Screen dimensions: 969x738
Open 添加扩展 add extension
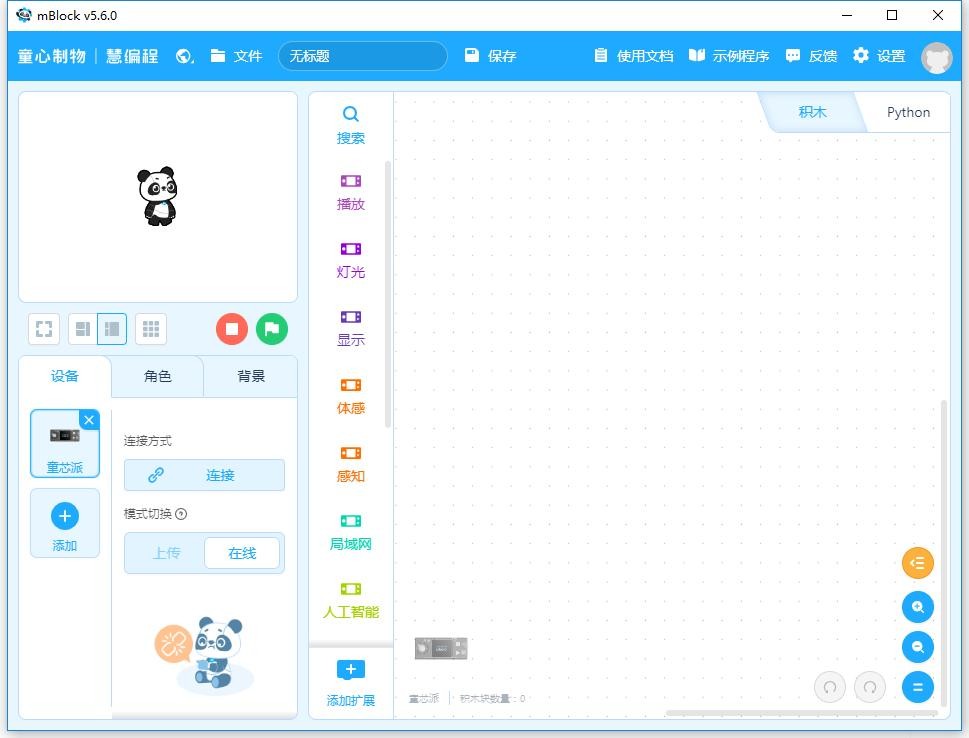click(350, 684)
